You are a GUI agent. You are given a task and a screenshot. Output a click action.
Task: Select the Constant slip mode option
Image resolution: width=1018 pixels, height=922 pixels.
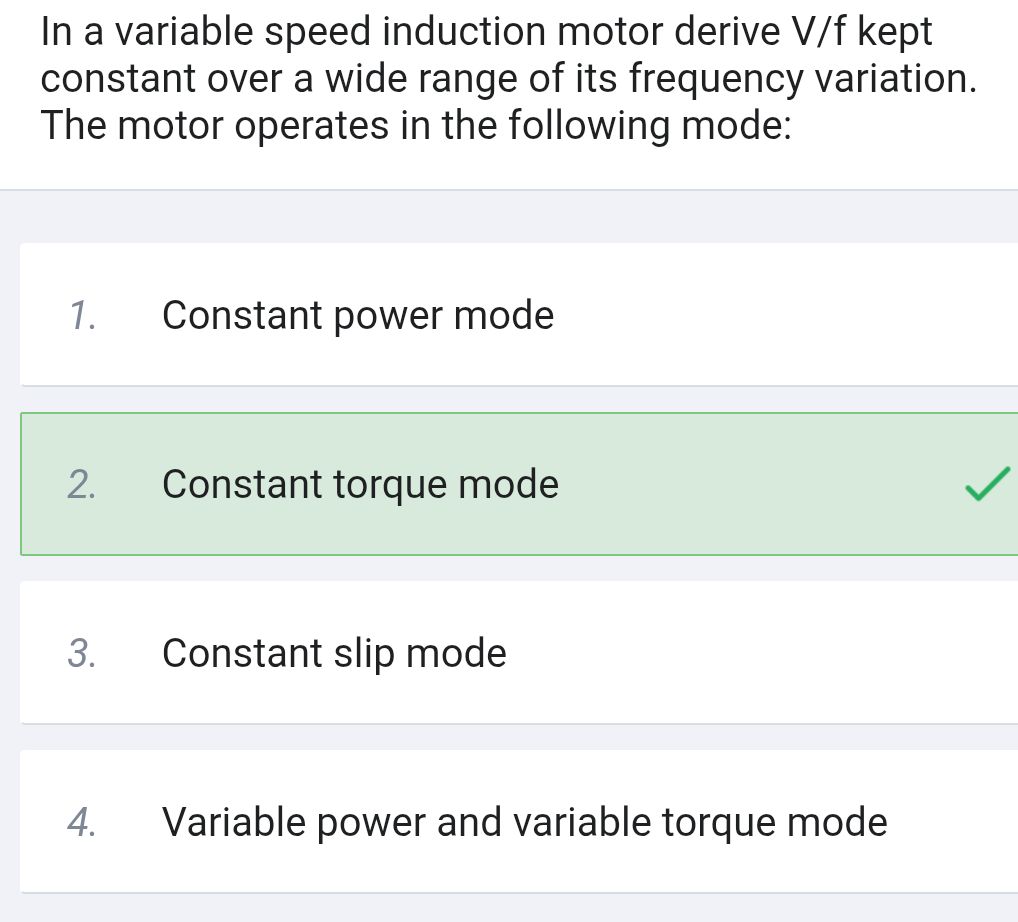(335, 653)
